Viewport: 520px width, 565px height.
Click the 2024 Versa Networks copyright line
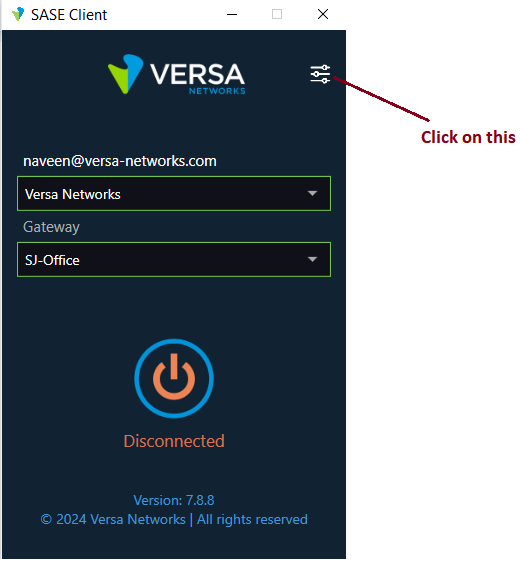point(174,520)
